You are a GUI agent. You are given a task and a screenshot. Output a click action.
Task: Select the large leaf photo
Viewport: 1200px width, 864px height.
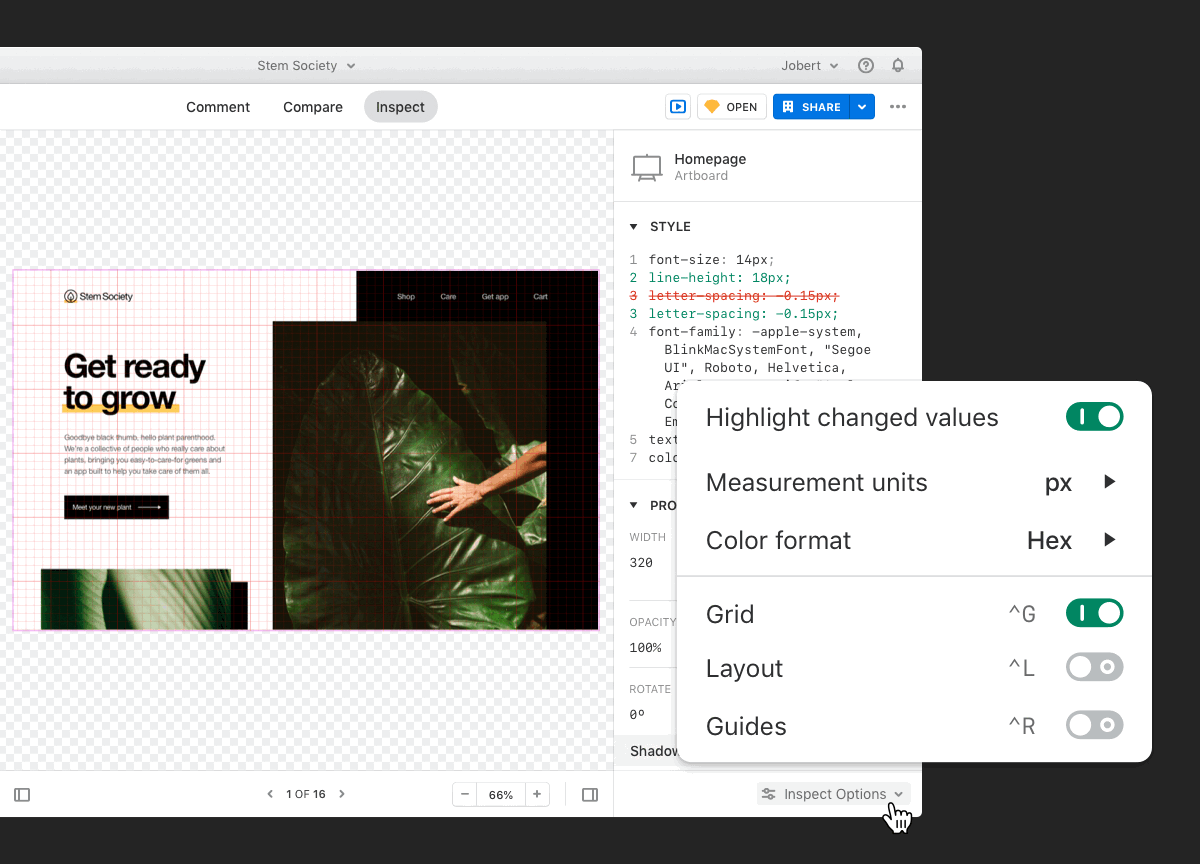coord(409,475)
